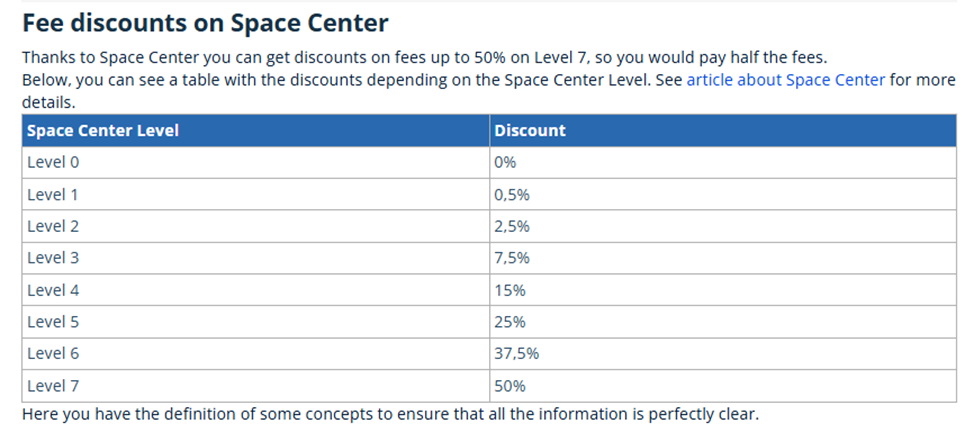Select the Level 5 table cell
The image size is (974, 432).
click(x=53, y=322)
